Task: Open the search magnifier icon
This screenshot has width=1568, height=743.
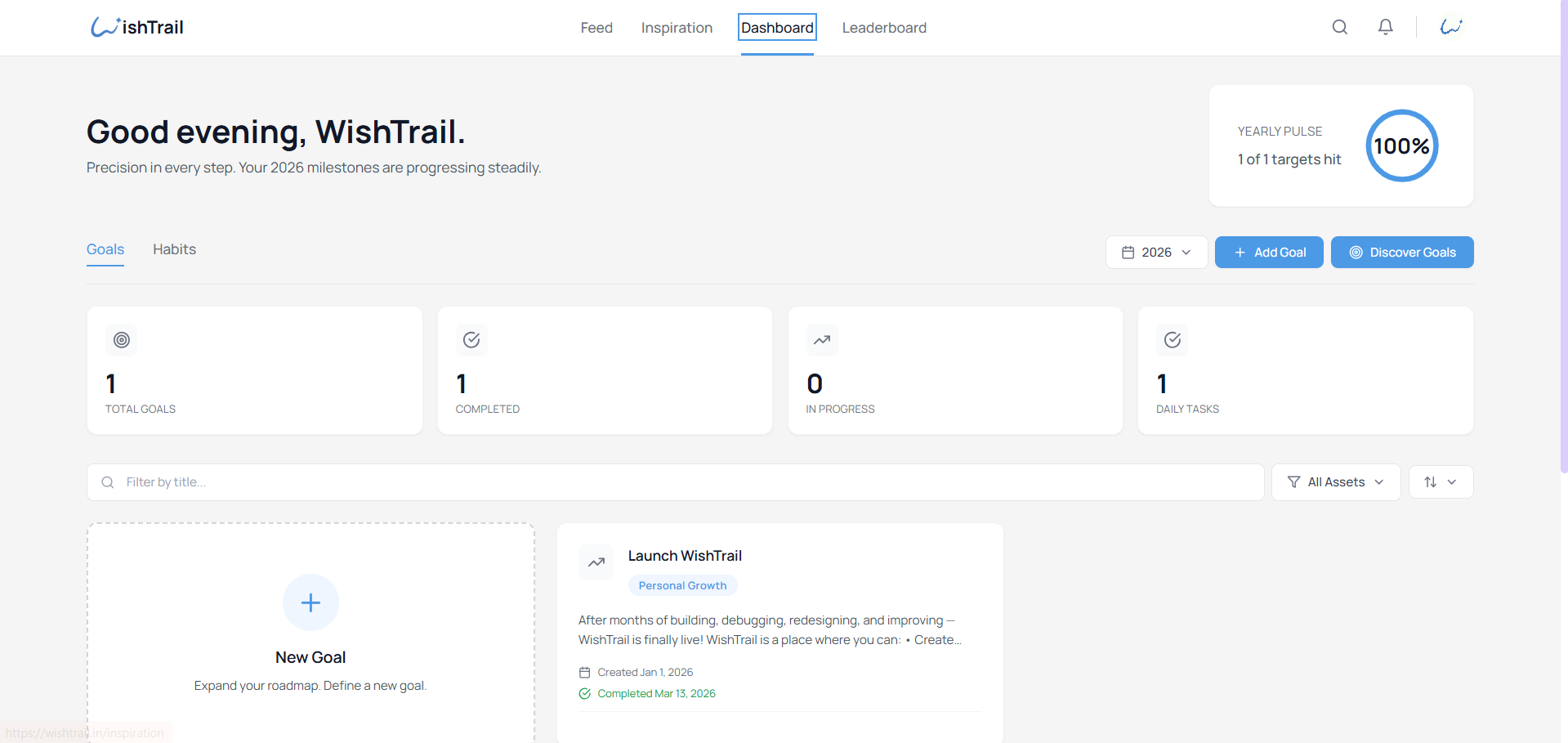Action: point(1339,27)
